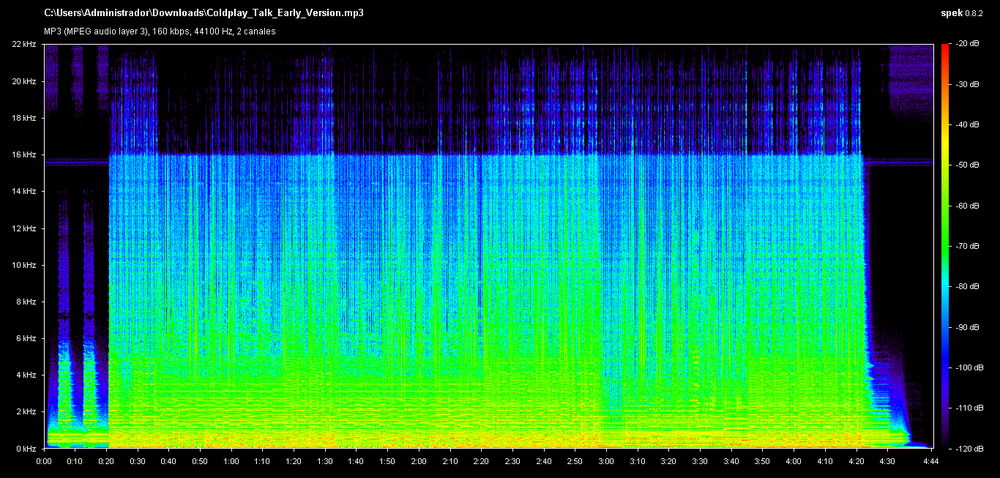Click the 4:20 time axis label
This screenshot has width=1000, height=478.
[x=857, y=460]
